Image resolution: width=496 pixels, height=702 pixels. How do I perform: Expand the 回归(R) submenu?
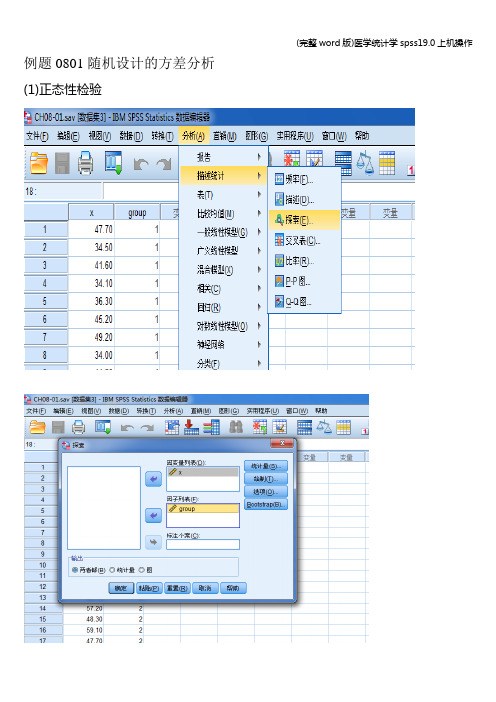(x=223, y=307)
